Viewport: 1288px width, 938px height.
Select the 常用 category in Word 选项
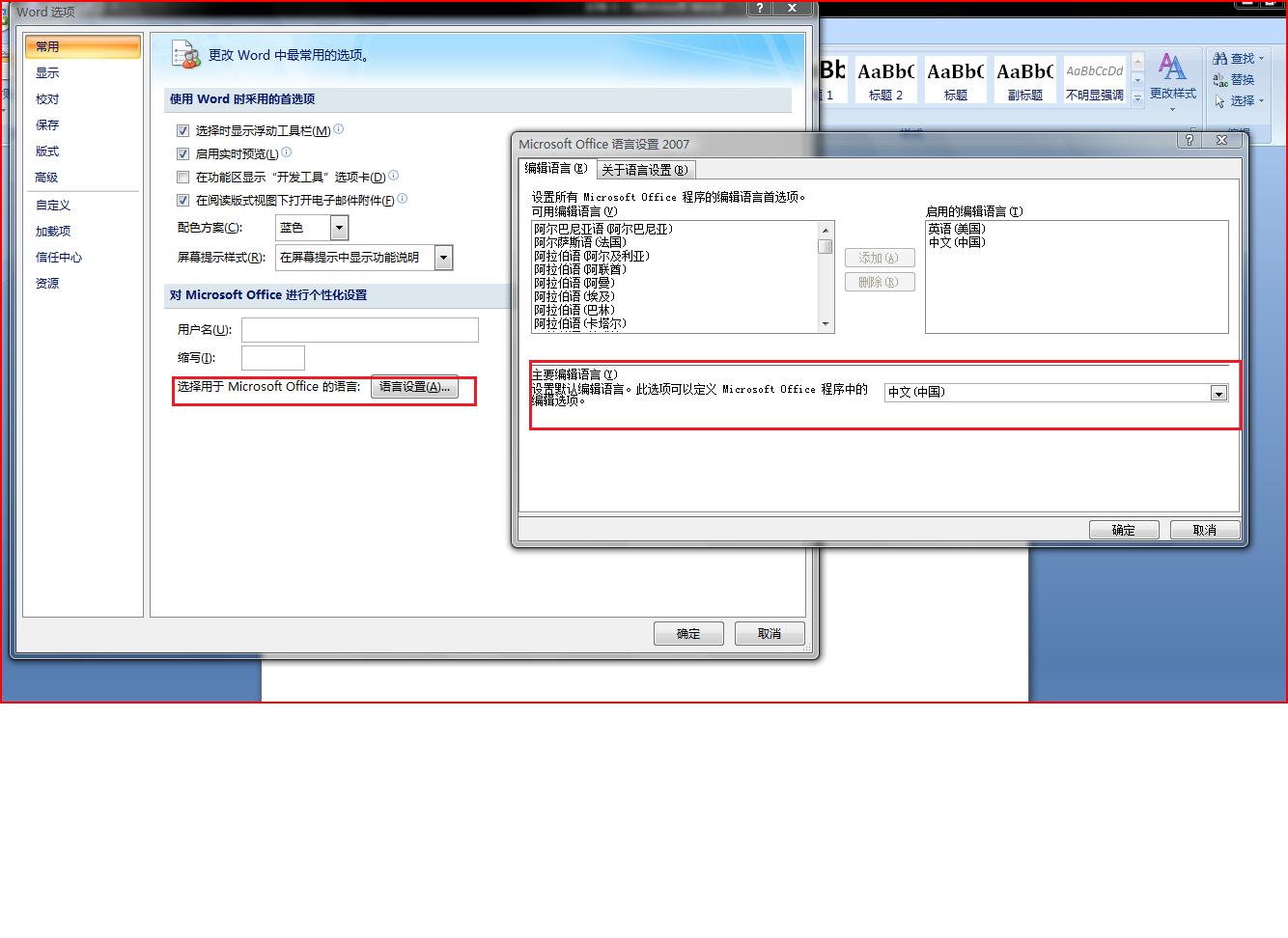[x=83, y=46]
